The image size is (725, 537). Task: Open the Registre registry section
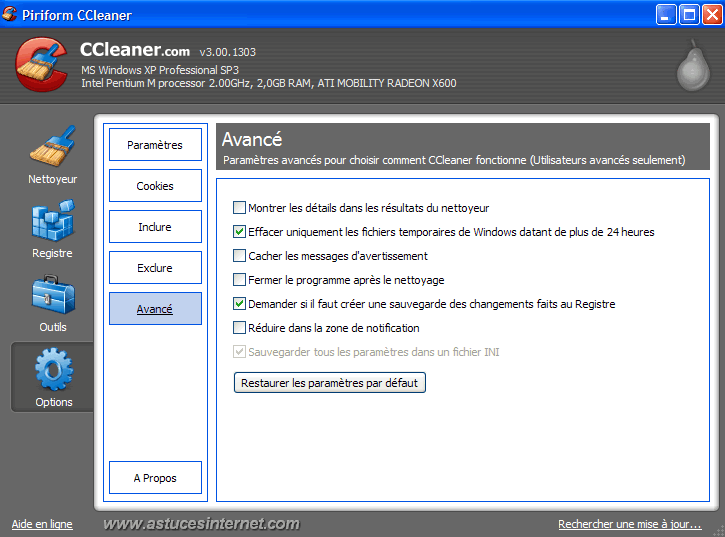52,229
